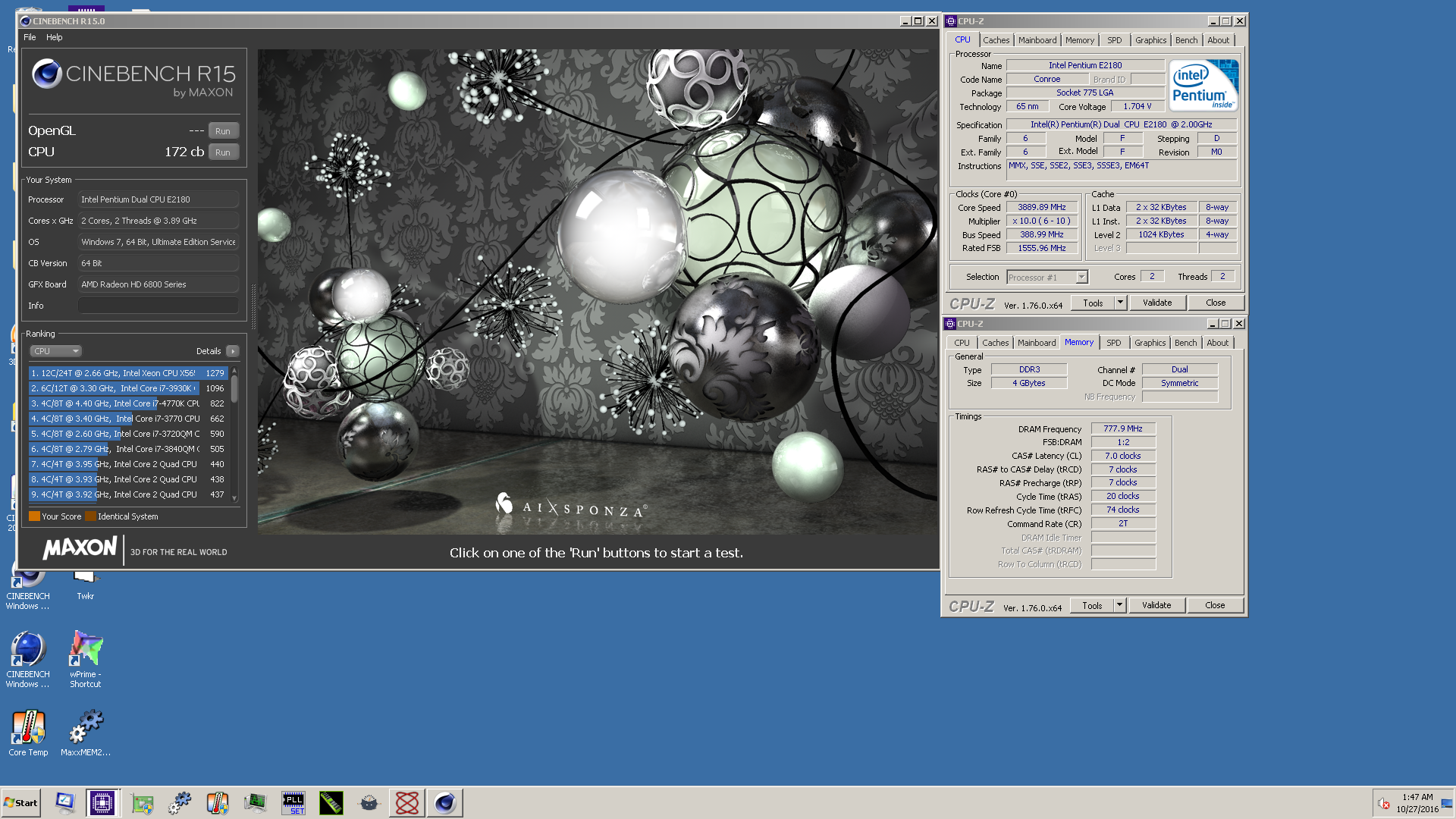Switch lower CPU-Z to Graphics tab
This screenshot has width=1456, height=819.
pyautogui.click(x=1150, y=343)
